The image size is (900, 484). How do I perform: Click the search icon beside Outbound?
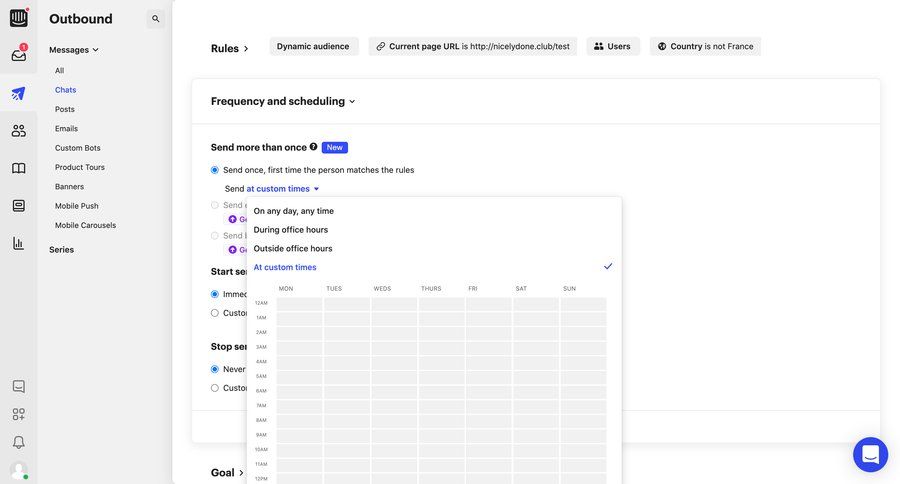pos(156,19)
